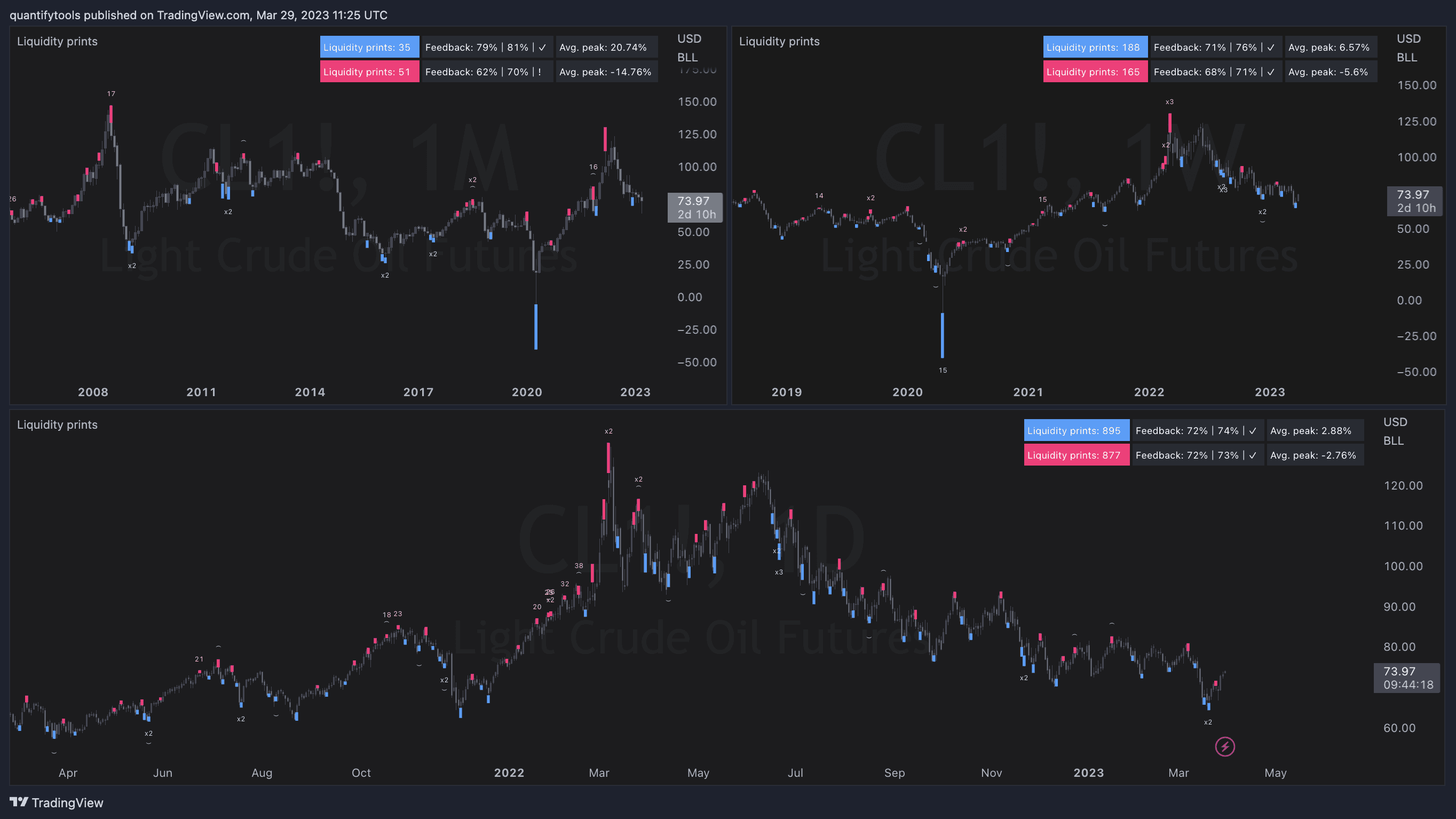Click the TradingView logo at bottom left
Viewport: 1456px width, 819px height.
pyautogui.click(x=56, y=802)
